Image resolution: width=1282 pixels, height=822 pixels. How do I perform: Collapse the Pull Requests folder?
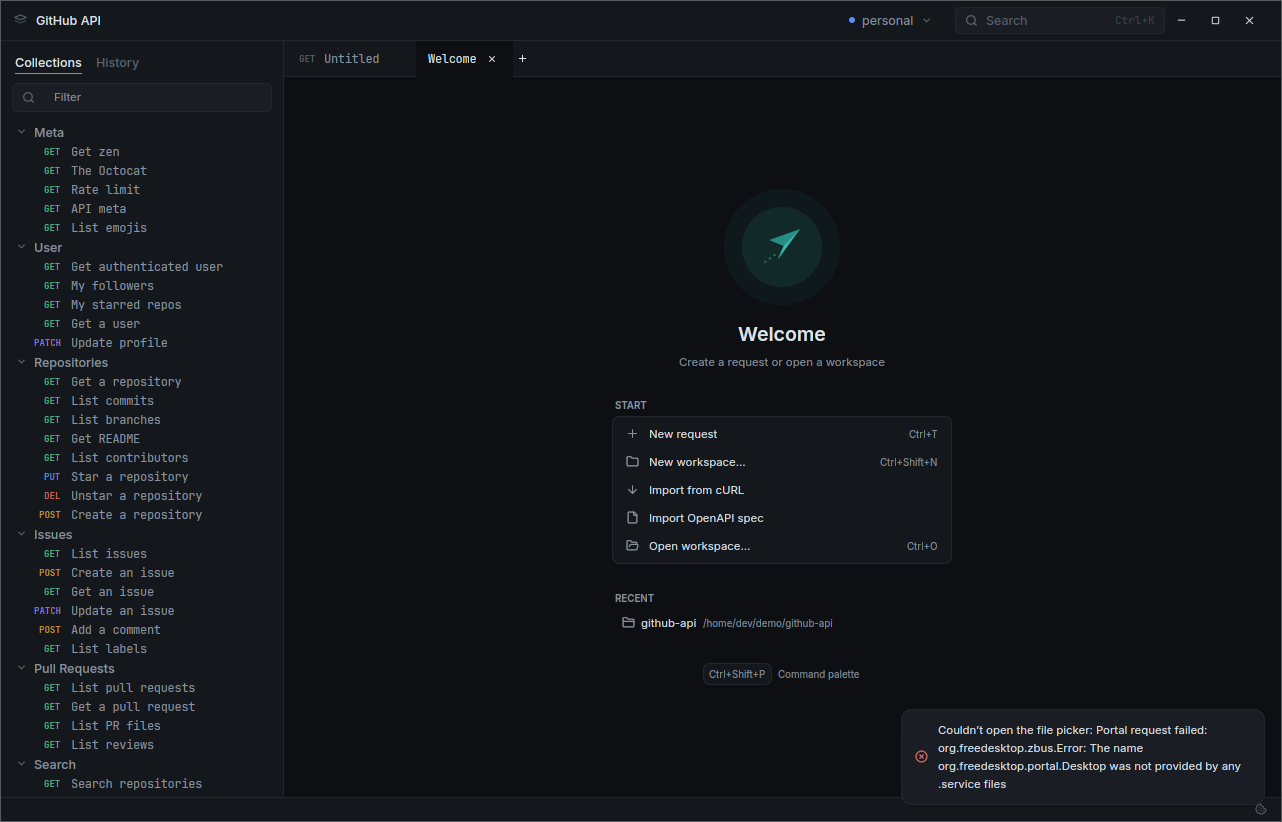[x=21, y=668]
